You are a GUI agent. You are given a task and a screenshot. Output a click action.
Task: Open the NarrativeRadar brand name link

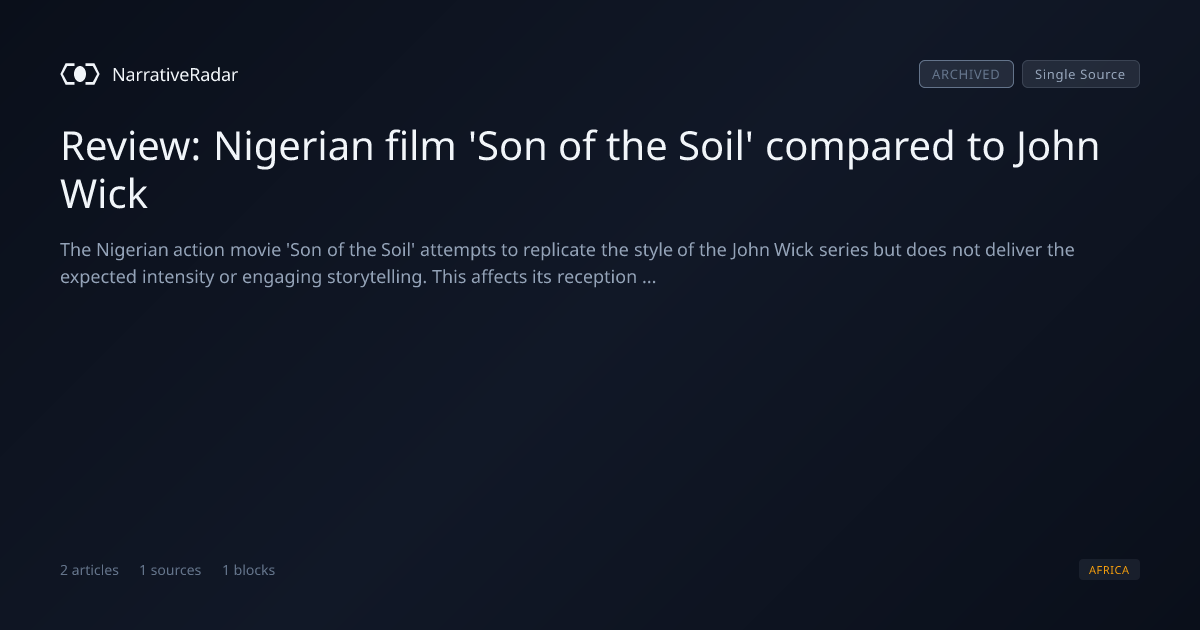(x=175, y=74)
